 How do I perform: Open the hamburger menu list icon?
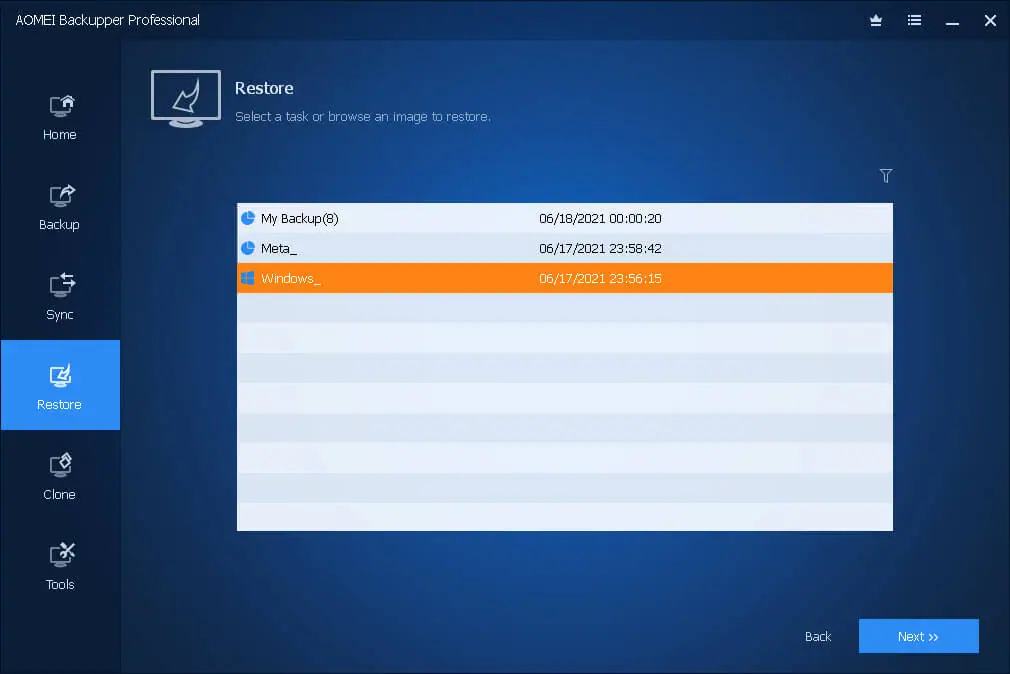[914, 21]
